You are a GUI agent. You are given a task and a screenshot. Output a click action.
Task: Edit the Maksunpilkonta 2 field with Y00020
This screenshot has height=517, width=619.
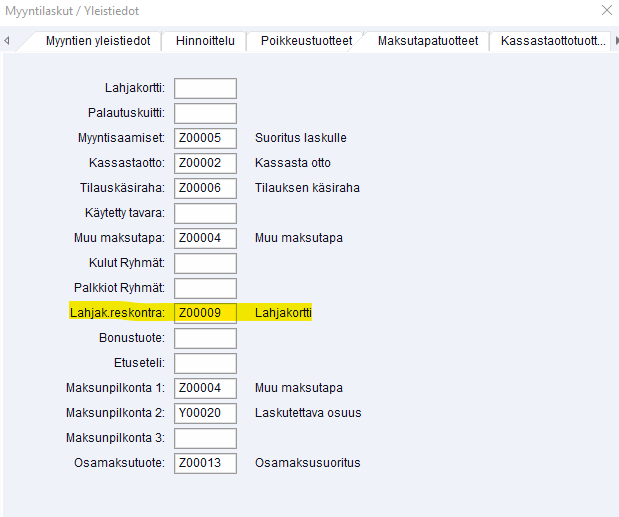click(x=205, y=413)
